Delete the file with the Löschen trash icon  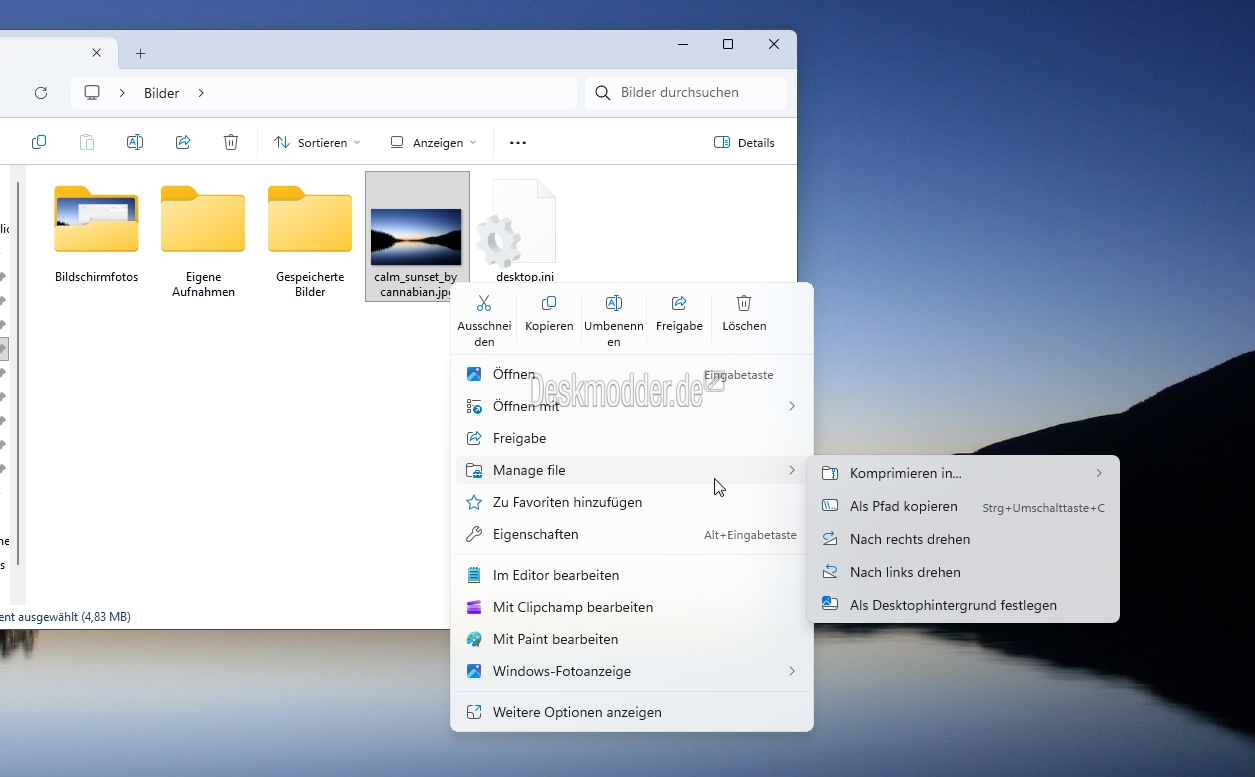click(744, 302)
